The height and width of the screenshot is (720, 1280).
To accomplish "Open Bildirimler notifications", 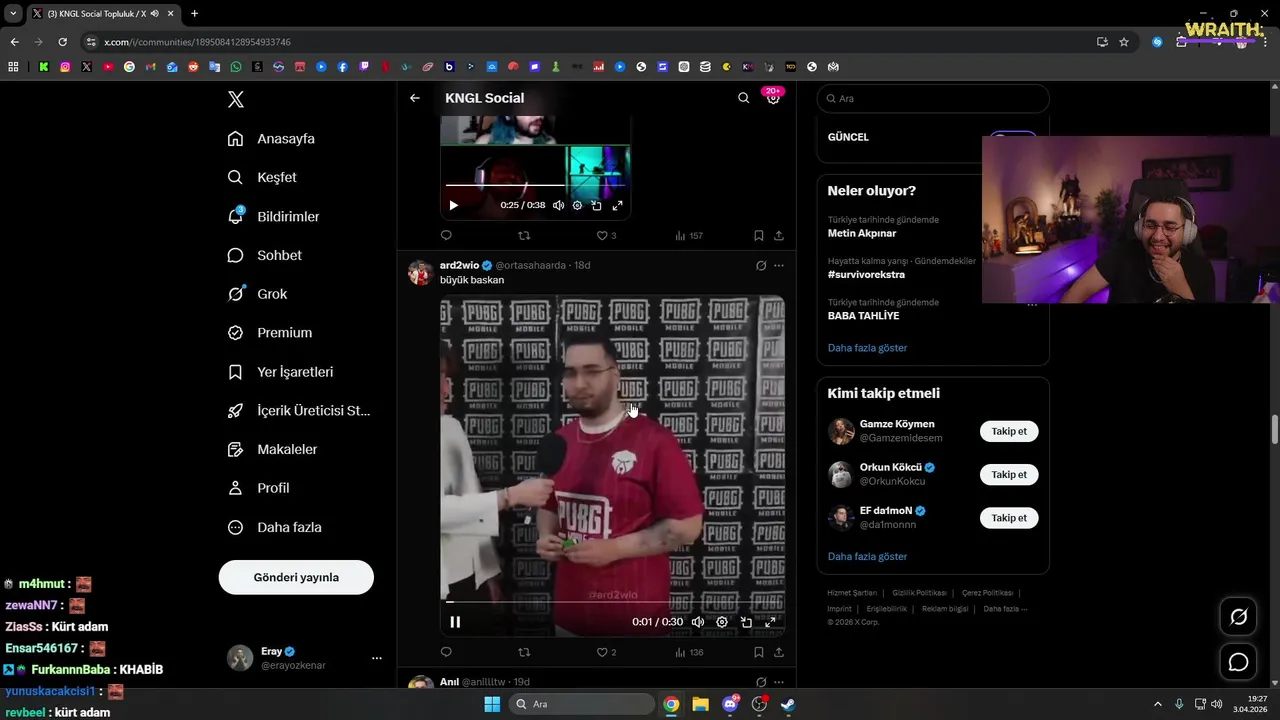I will pos(273,216).
